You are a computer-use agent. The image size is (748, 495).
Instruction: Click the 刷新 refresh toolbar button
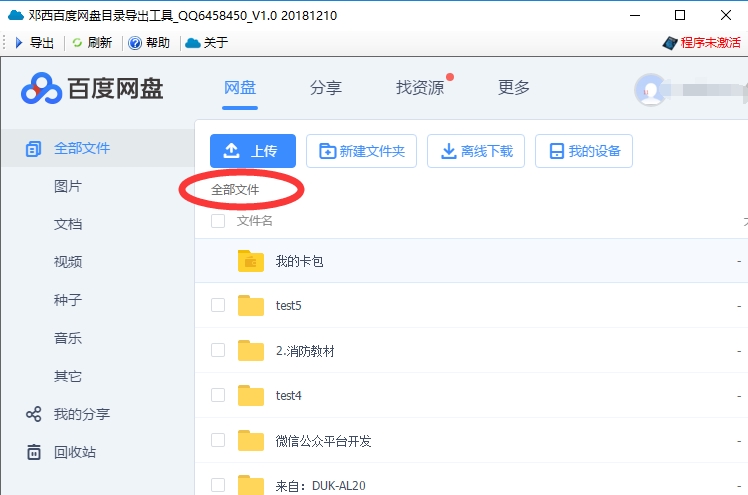point(92,43)
